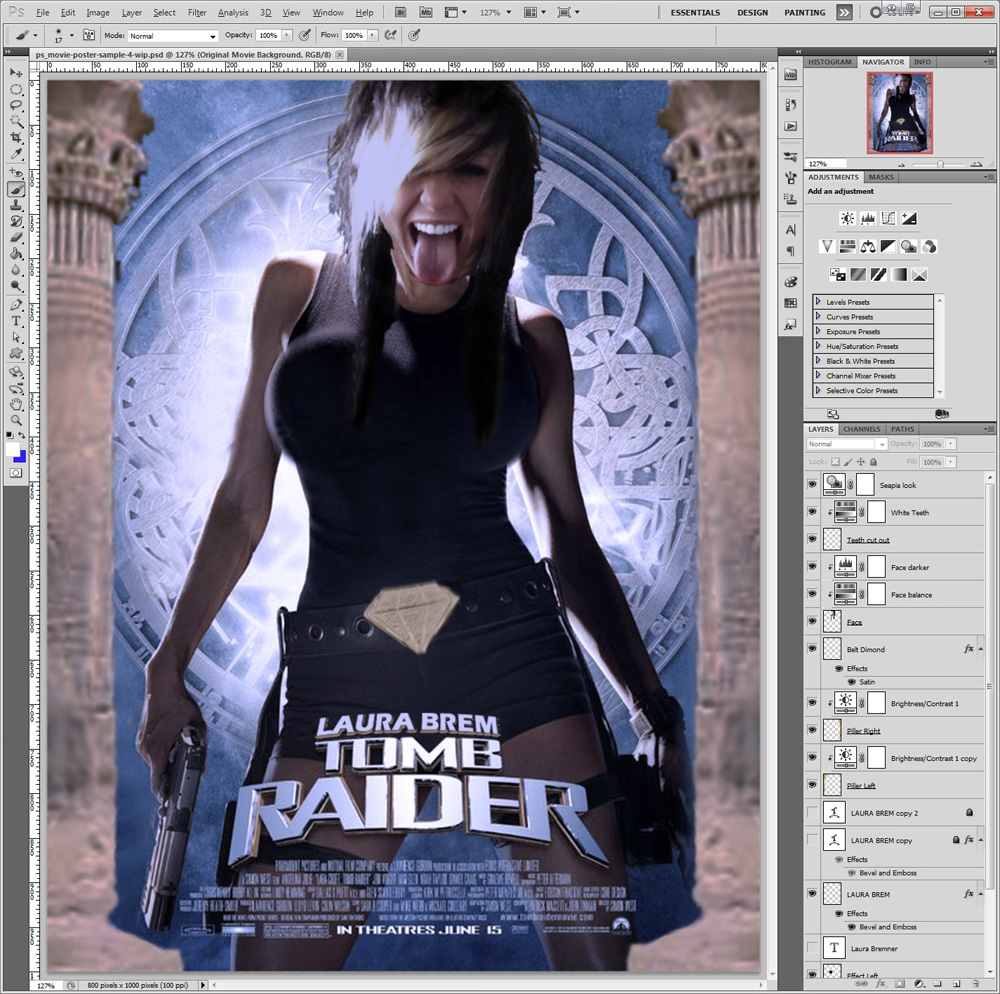Image resolution: width=1000 pixels, height=994 pixels.
Task: Open the Info tab
Action: (922, 62)
